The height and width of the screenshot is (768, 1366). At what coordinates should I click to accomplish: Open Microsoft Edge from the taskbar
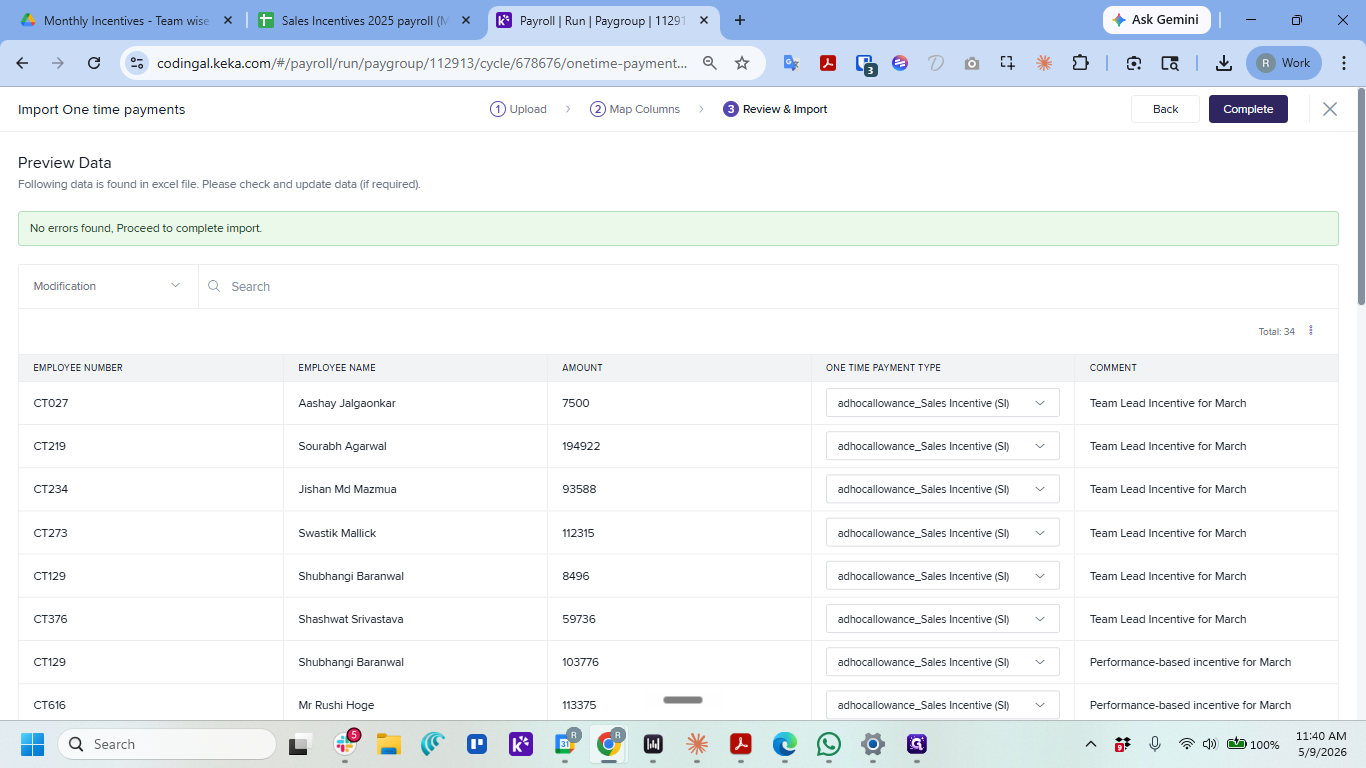pyautogui.click(x=785, y=744)
